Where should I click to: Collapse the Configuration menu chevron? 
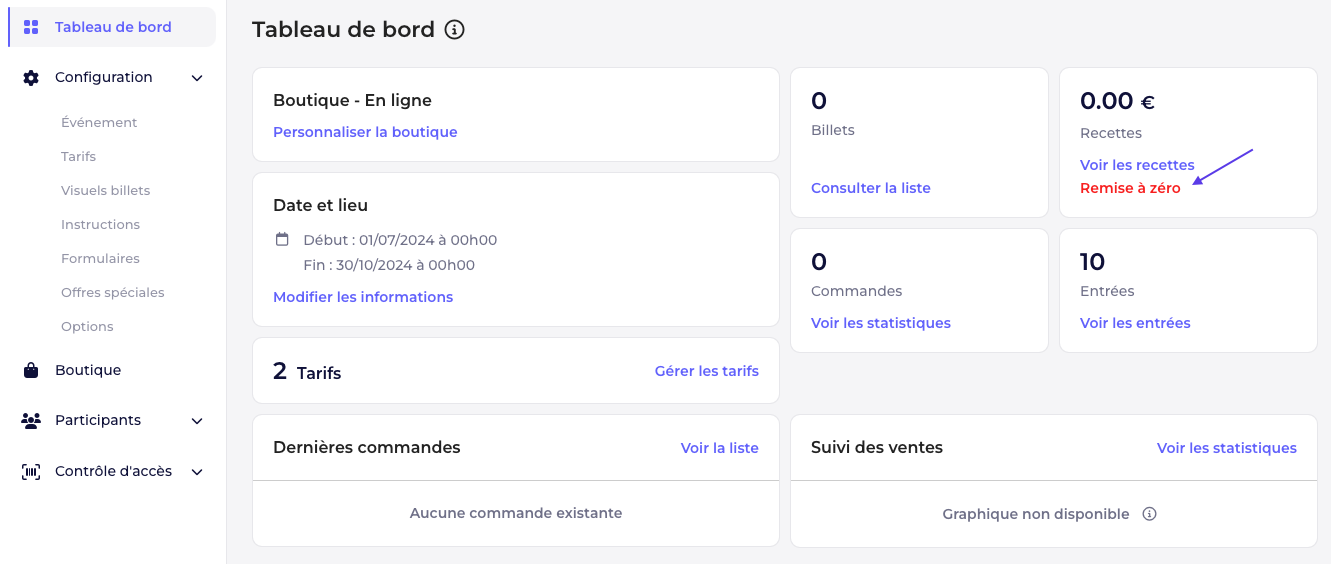pos(197,78)
